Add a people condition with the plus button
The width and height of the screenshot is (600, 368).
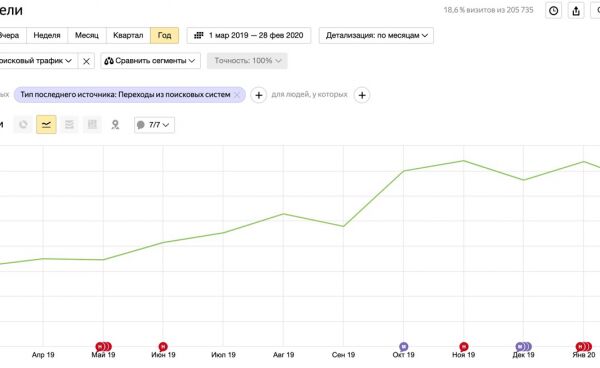pyautogui.click(x=362, y=95)
